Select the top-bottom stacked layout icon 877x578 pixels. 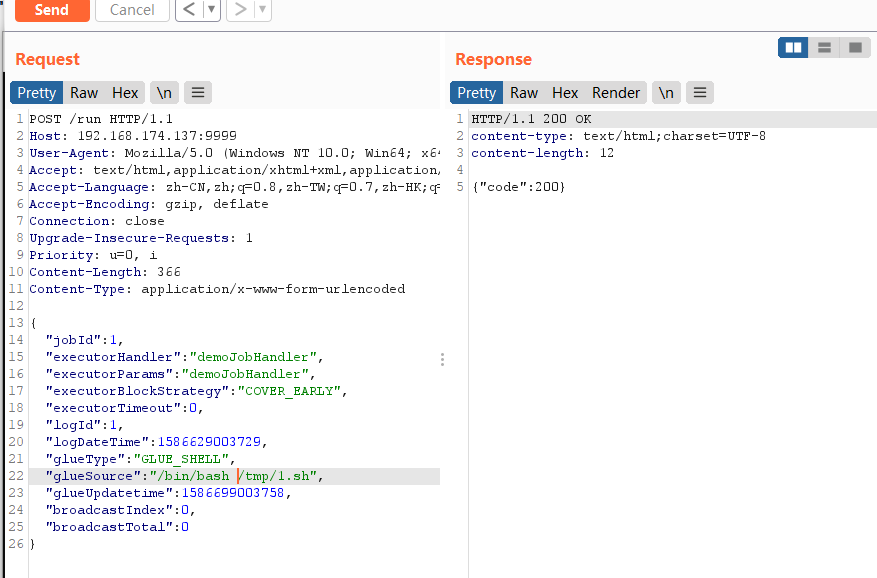click(824, 48)
